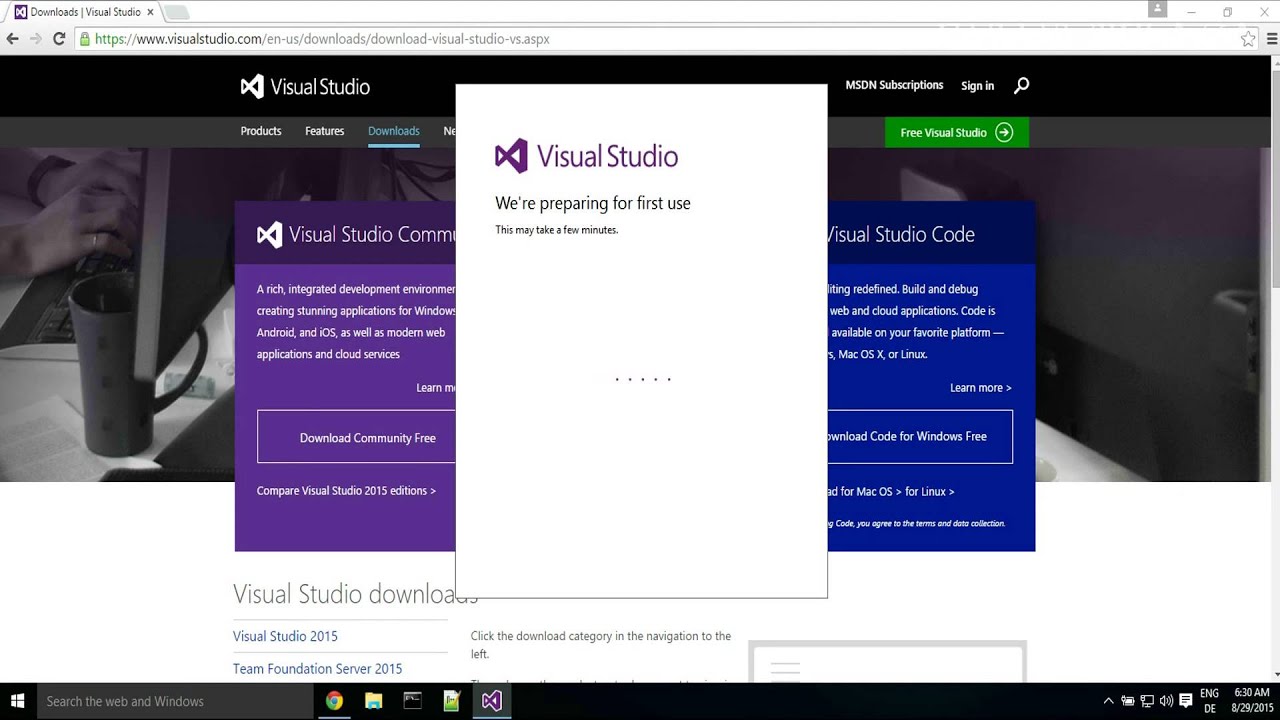The image size is (1280, 720).
Task: Click the Sign in link
Action: pos(978,86)
